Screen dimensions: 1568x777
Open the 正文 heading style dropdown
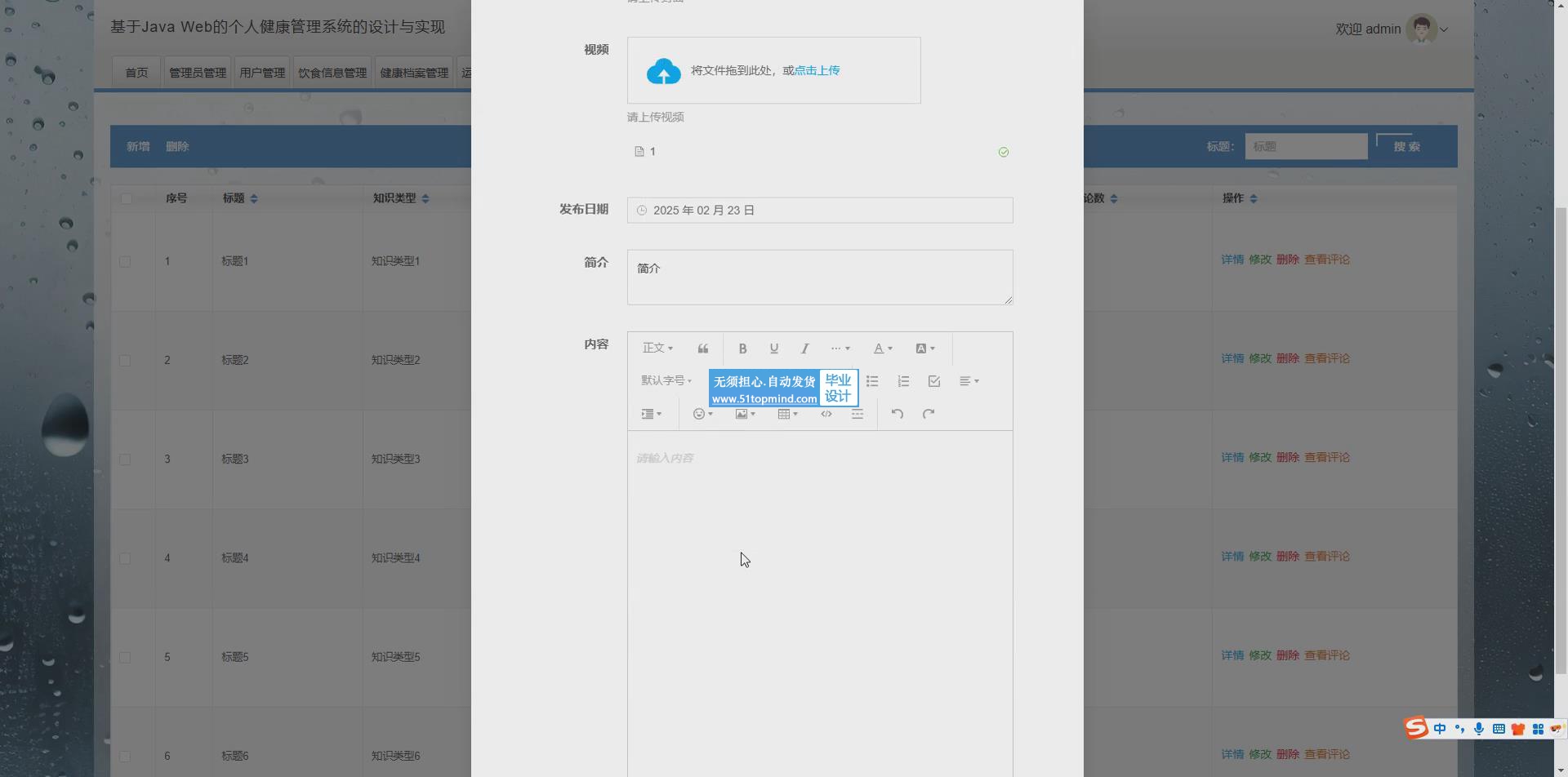(657, 349)
